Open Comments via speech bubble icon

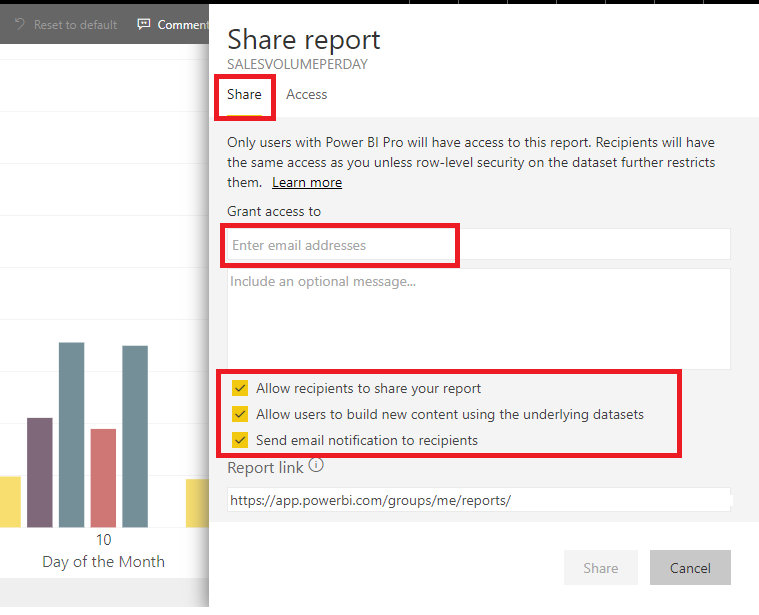pyautogui.click(x=144, y=24)
